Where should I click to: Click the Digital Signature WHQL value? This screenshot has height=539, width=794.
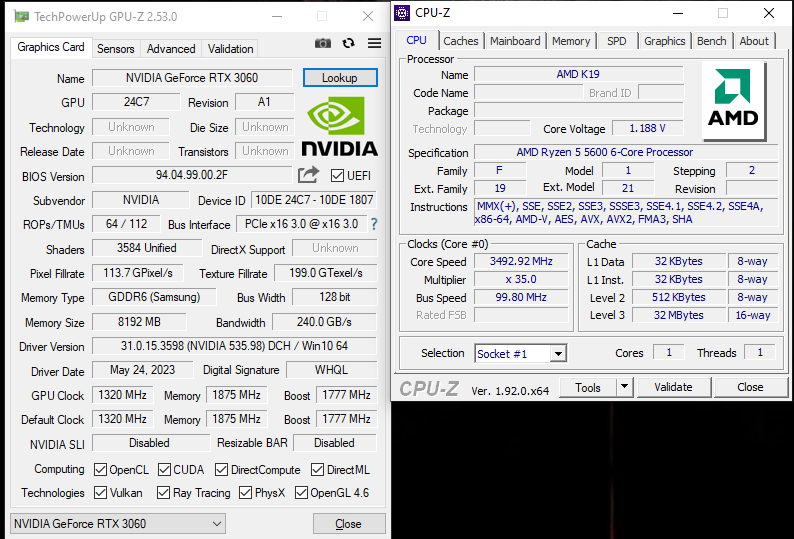click(x=331, y=370)
